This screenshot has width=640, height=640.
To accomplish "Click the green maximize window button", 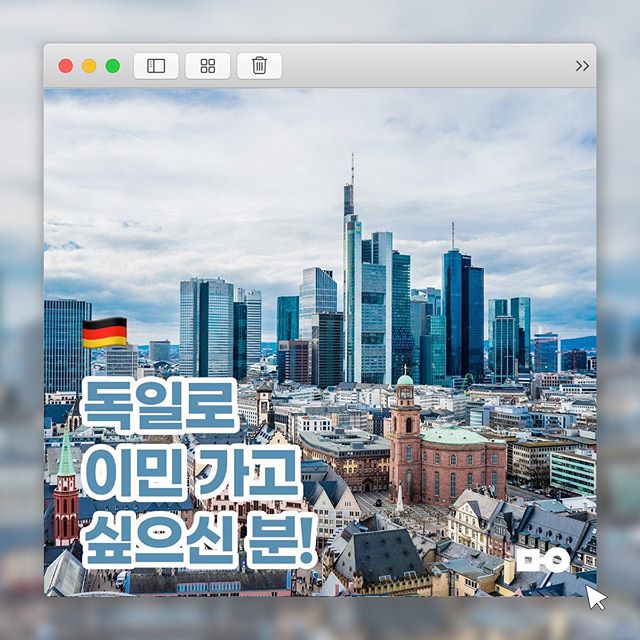I will coord(113,66).
